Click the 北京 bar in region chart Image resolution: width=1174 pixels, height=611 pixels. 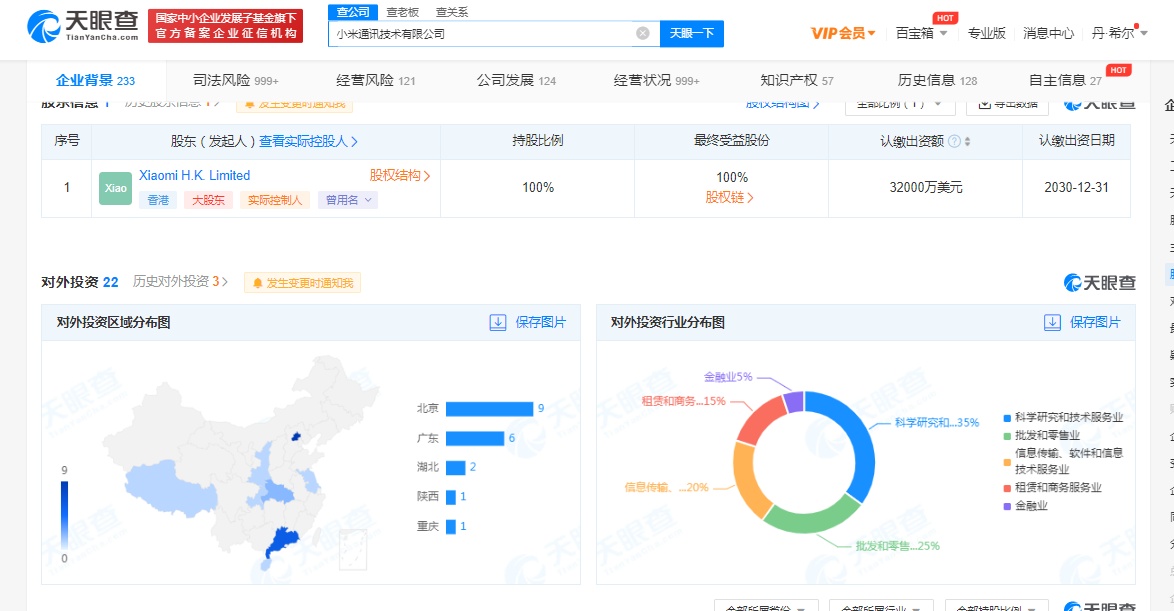(x=489, y=409)
